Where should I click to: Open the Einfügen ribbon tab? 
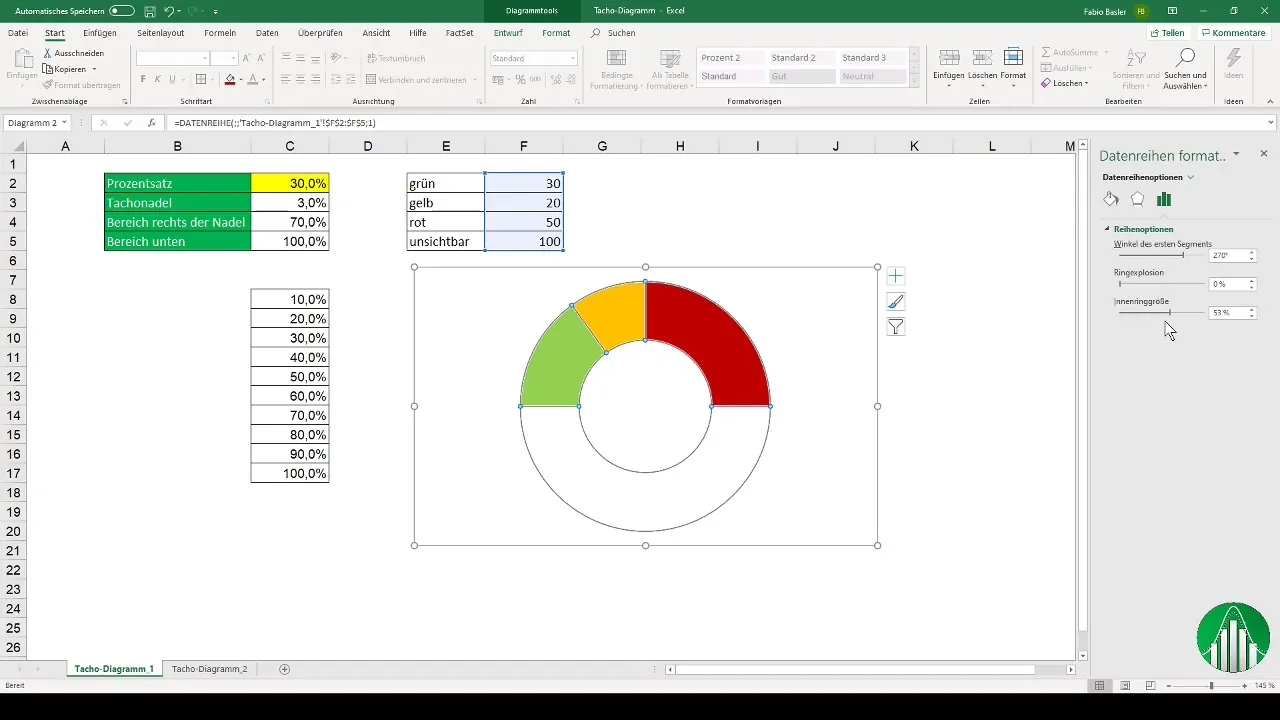tap(100, 33)
